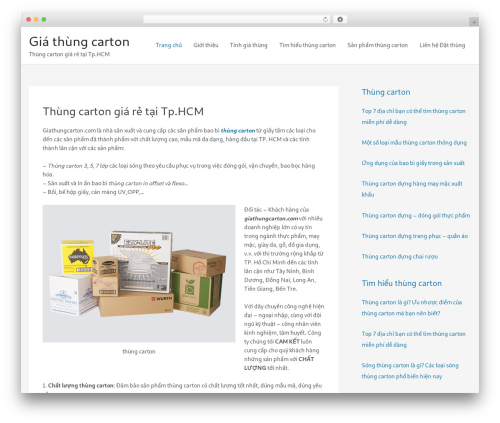Open Ứng dụng của bao bì giấy link
The width and height of the screenshot is (500, 423).
413,163
